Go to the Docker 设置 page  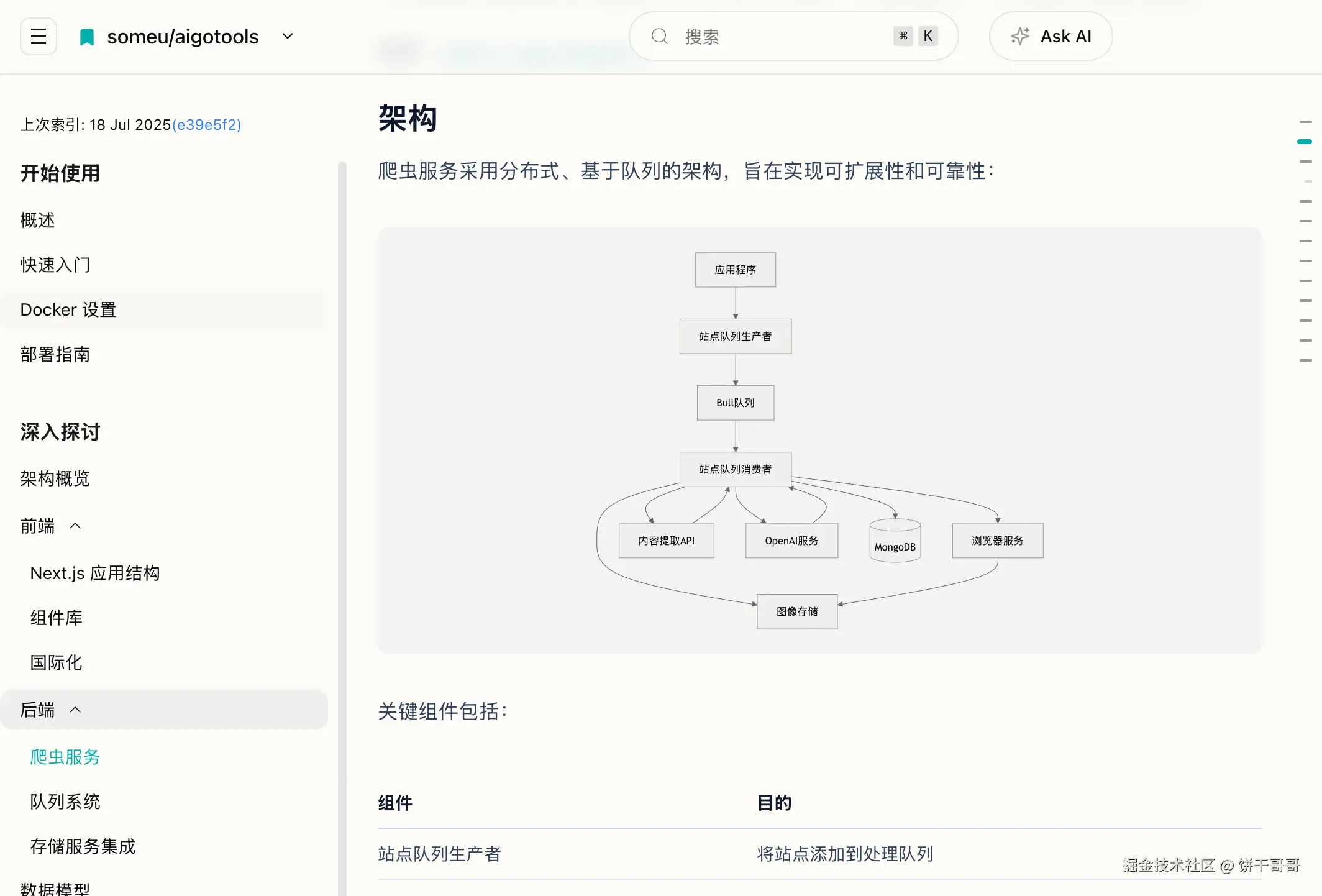pyautogui.click(x=68, y=309)
